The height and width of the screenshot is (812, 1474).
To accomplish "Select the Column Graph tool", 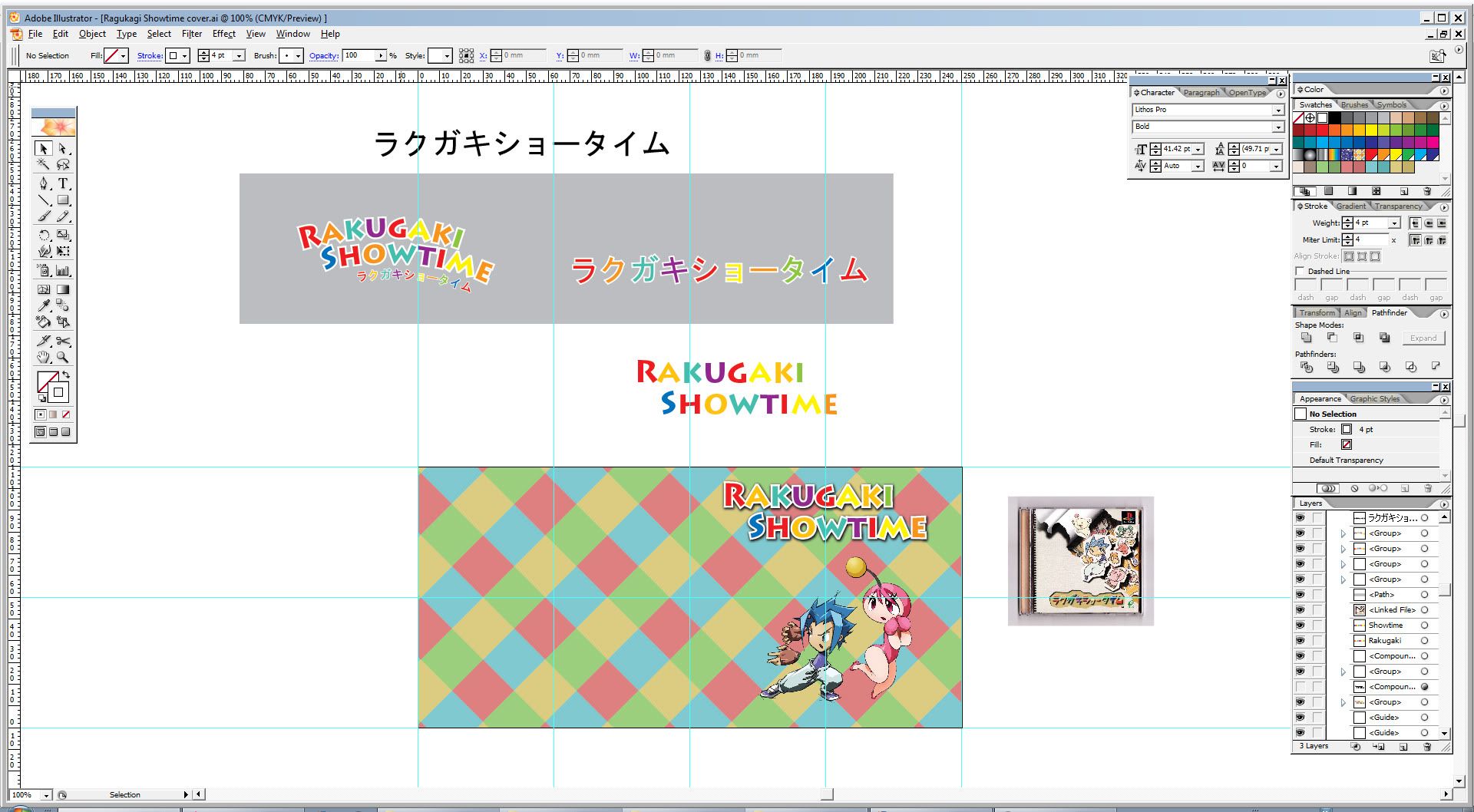I will (63, 270).
